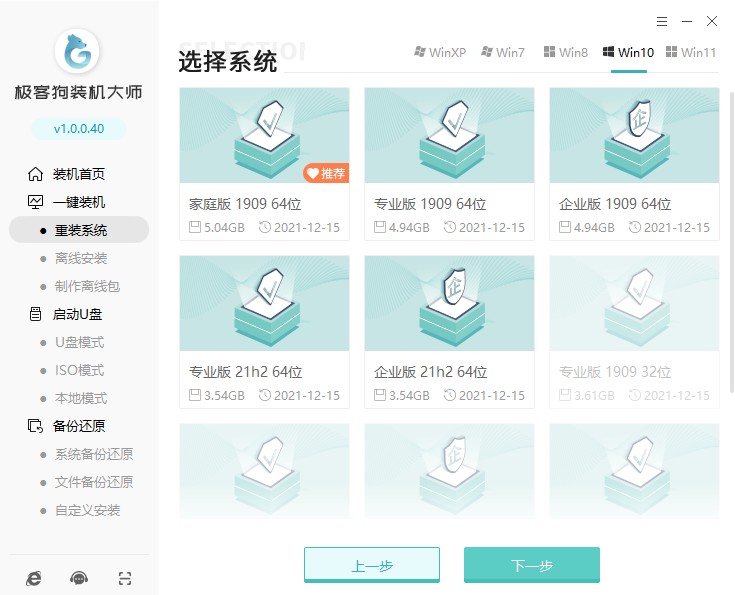Open 备份还原 section
Image resolution: width=735 pixels, height=595 pixels.
click(79, 426)
